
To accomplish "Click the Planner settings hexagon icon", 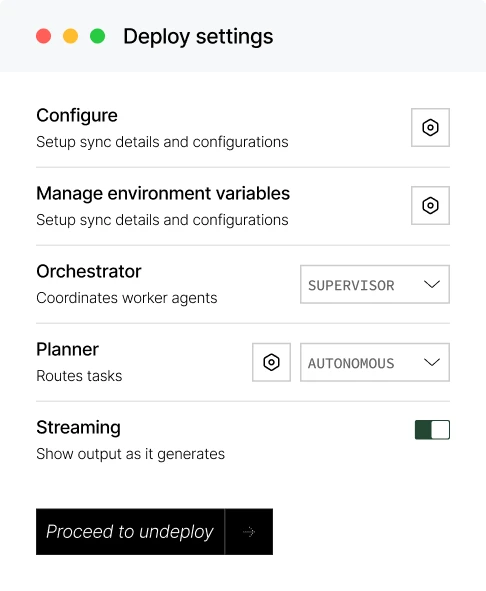I will 271,362.
